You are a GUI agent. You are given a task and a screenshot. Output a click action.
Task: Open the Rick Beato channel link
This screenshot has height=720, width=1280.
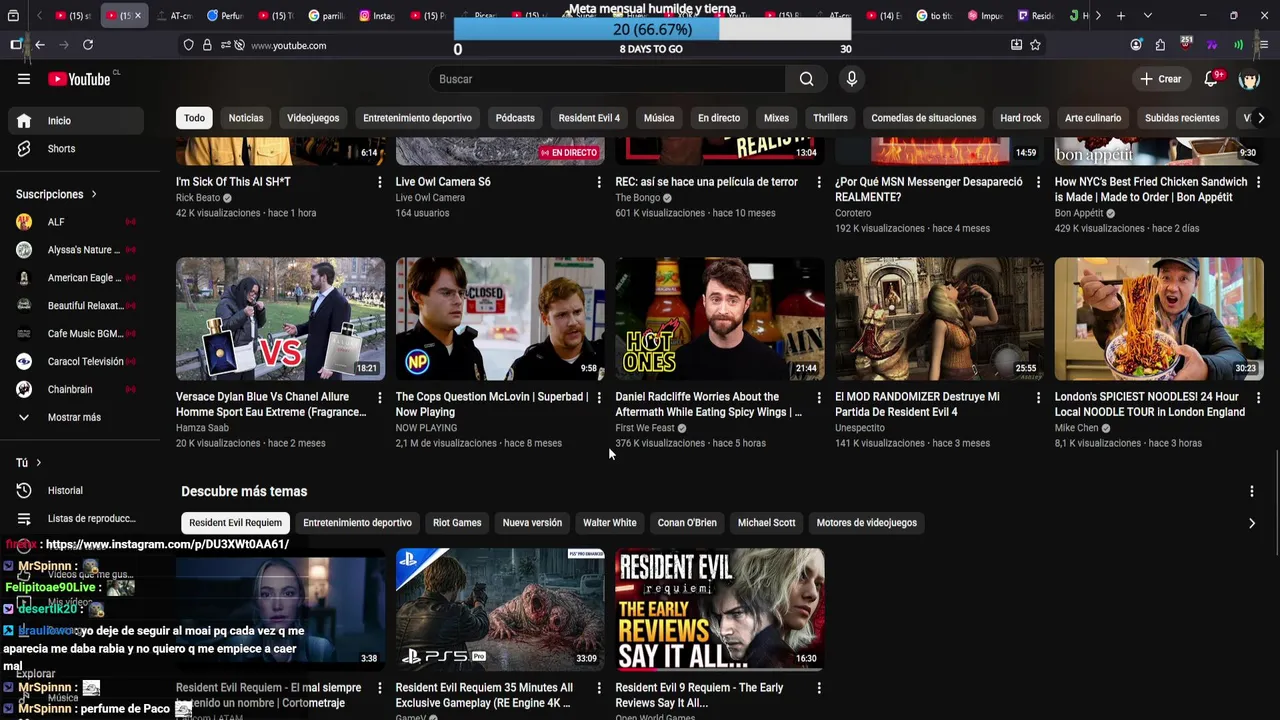point(198,198)
